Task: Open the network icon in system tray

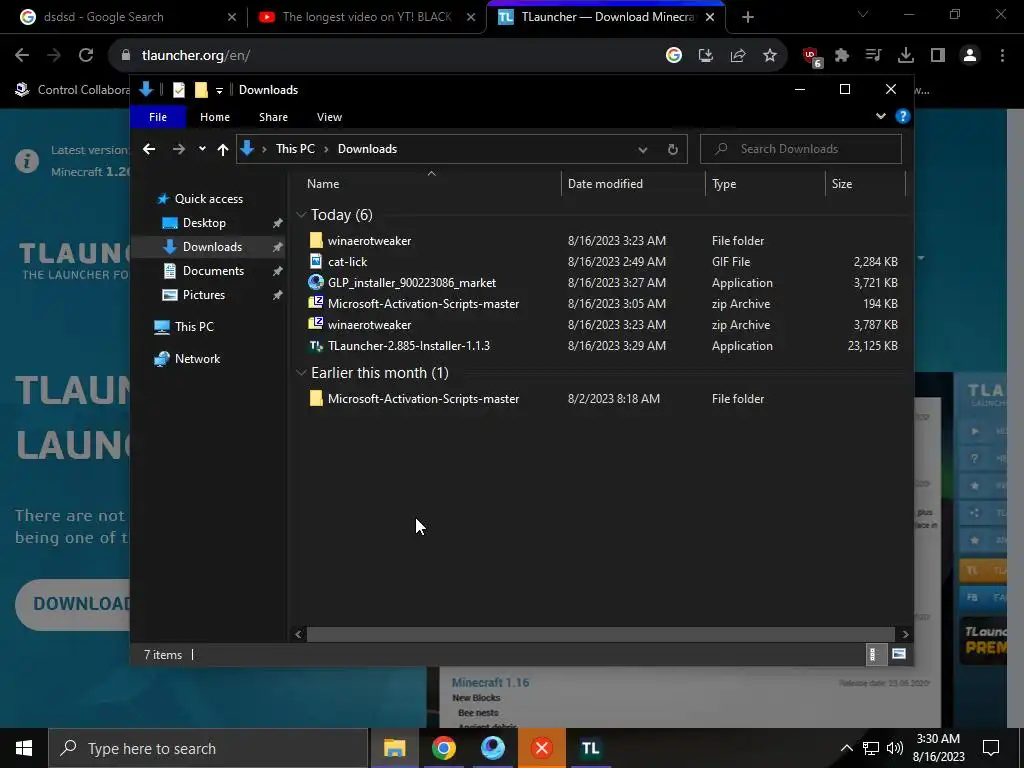Action: tap(871, 748)
